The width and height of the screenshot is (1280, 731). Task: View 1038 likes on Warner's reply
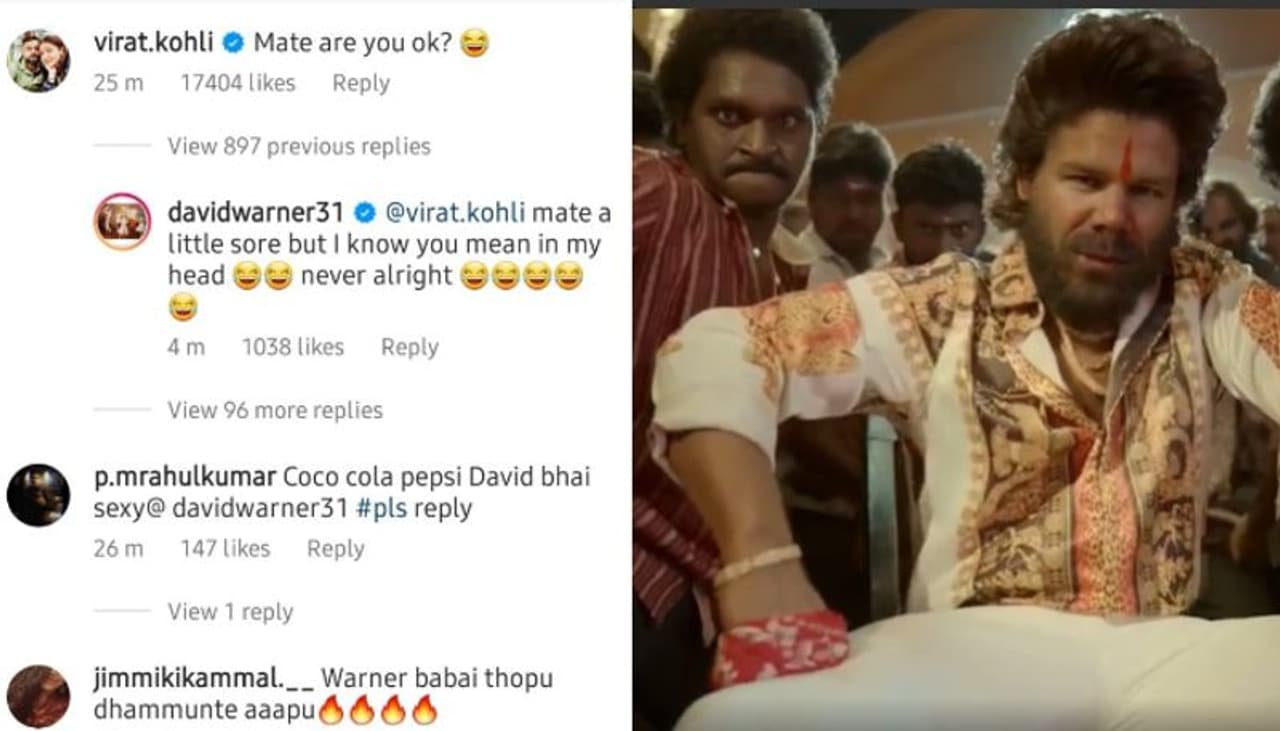[293, 347]
